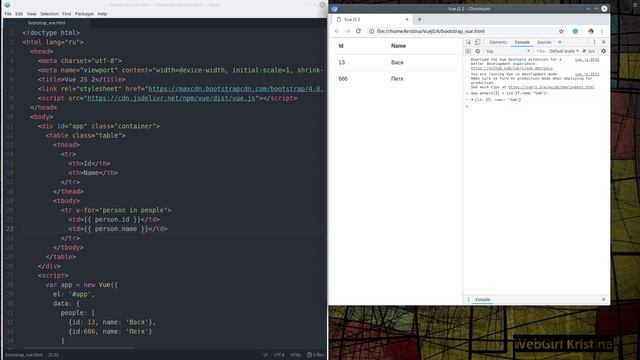Bookmark this page with the star icon
This screenshot has height=360, width=640.
coord(561,31)
